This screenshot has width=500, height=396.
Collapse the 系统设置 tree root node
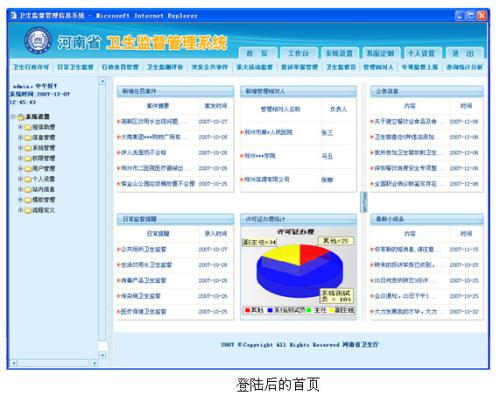(13, 117)
